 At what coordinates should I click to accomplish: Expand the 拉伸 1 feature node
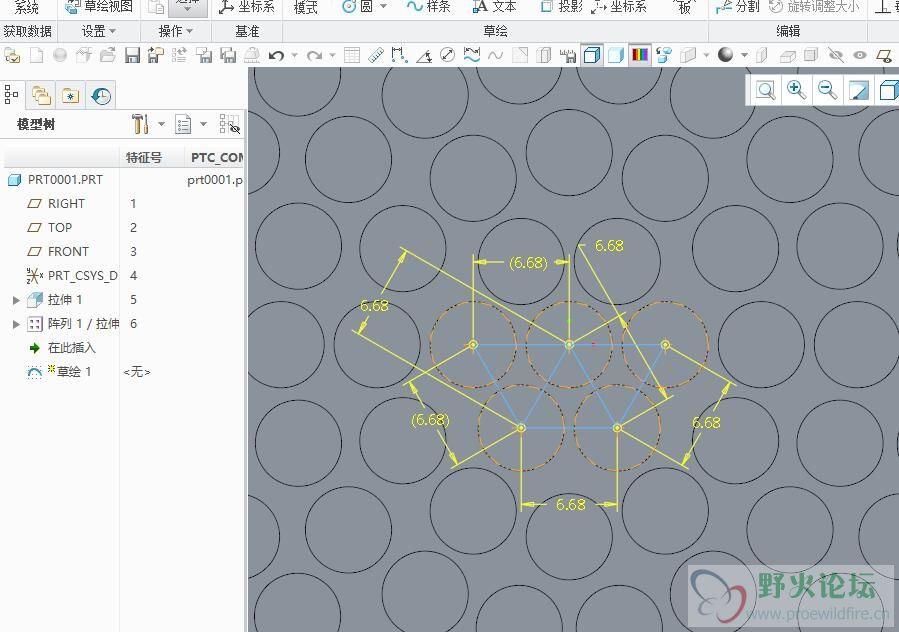click(x=16, y=300)
